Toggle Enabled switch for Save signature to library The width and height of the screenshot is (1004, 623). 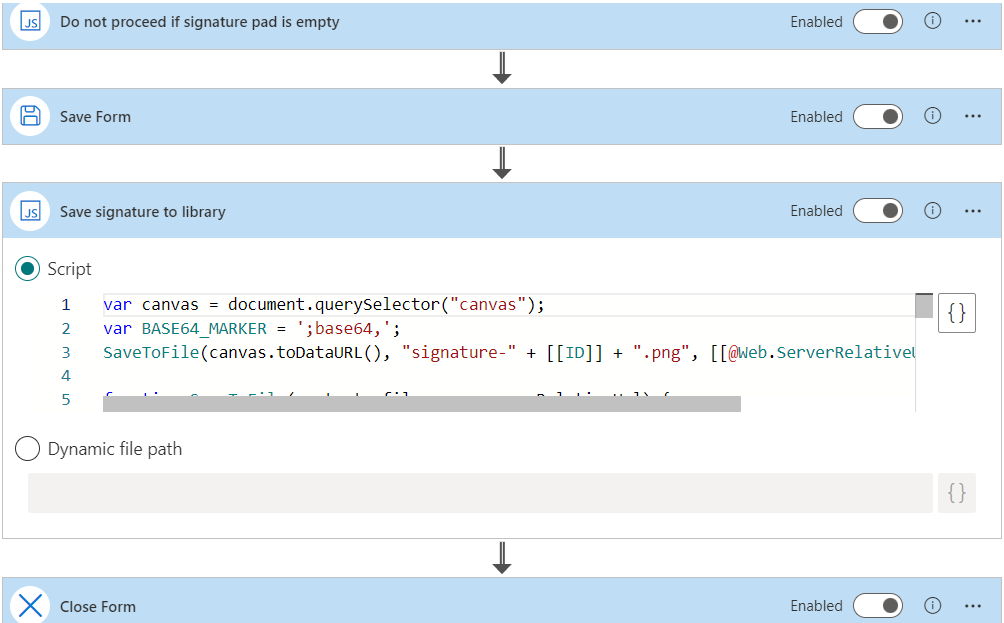point(878,211)
